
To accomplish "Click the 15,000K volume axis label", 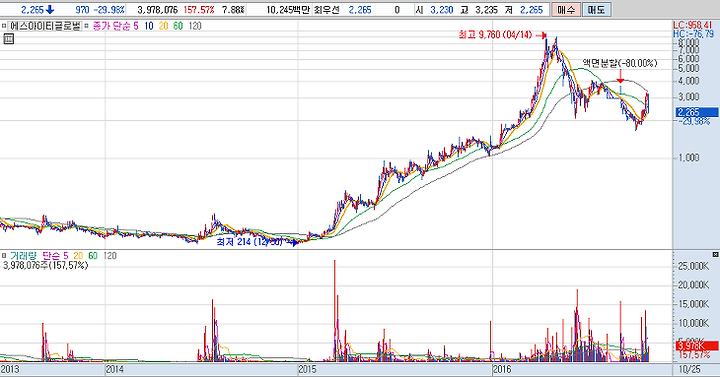I will [693, 304].
